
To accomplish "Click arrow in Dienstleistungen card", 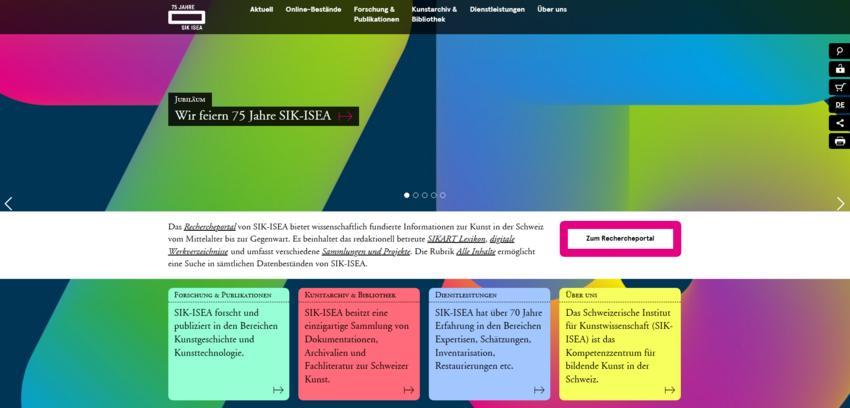I will 539,390.
